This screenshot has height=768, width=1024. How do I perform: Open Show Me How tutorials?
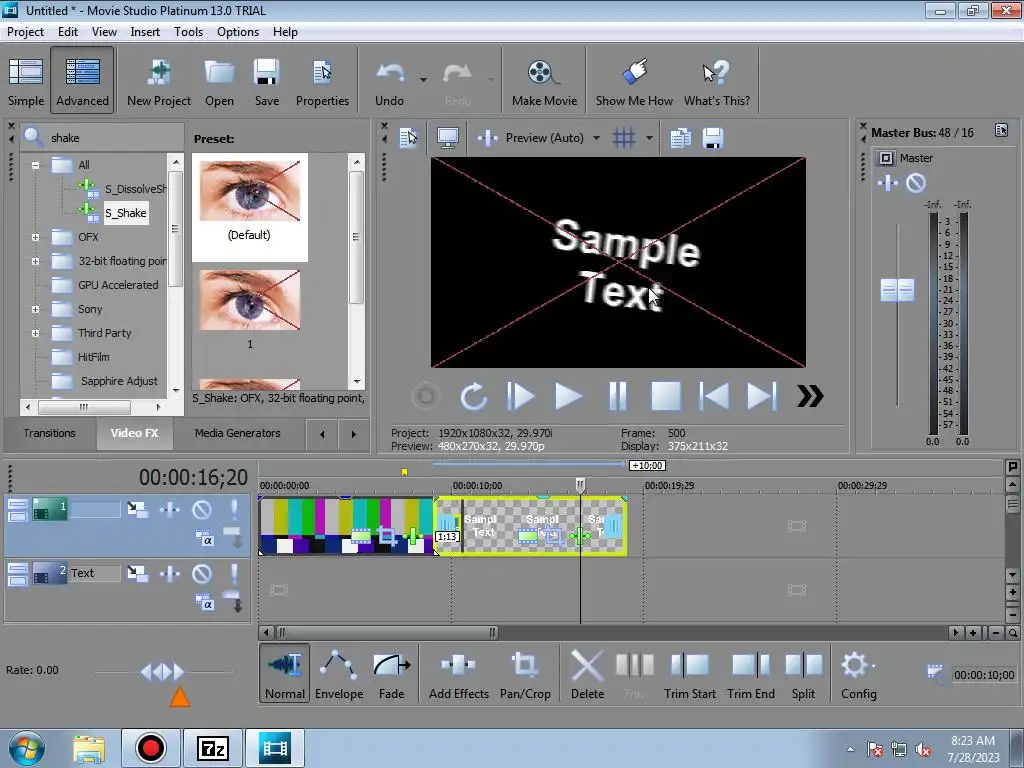[634, 81]
